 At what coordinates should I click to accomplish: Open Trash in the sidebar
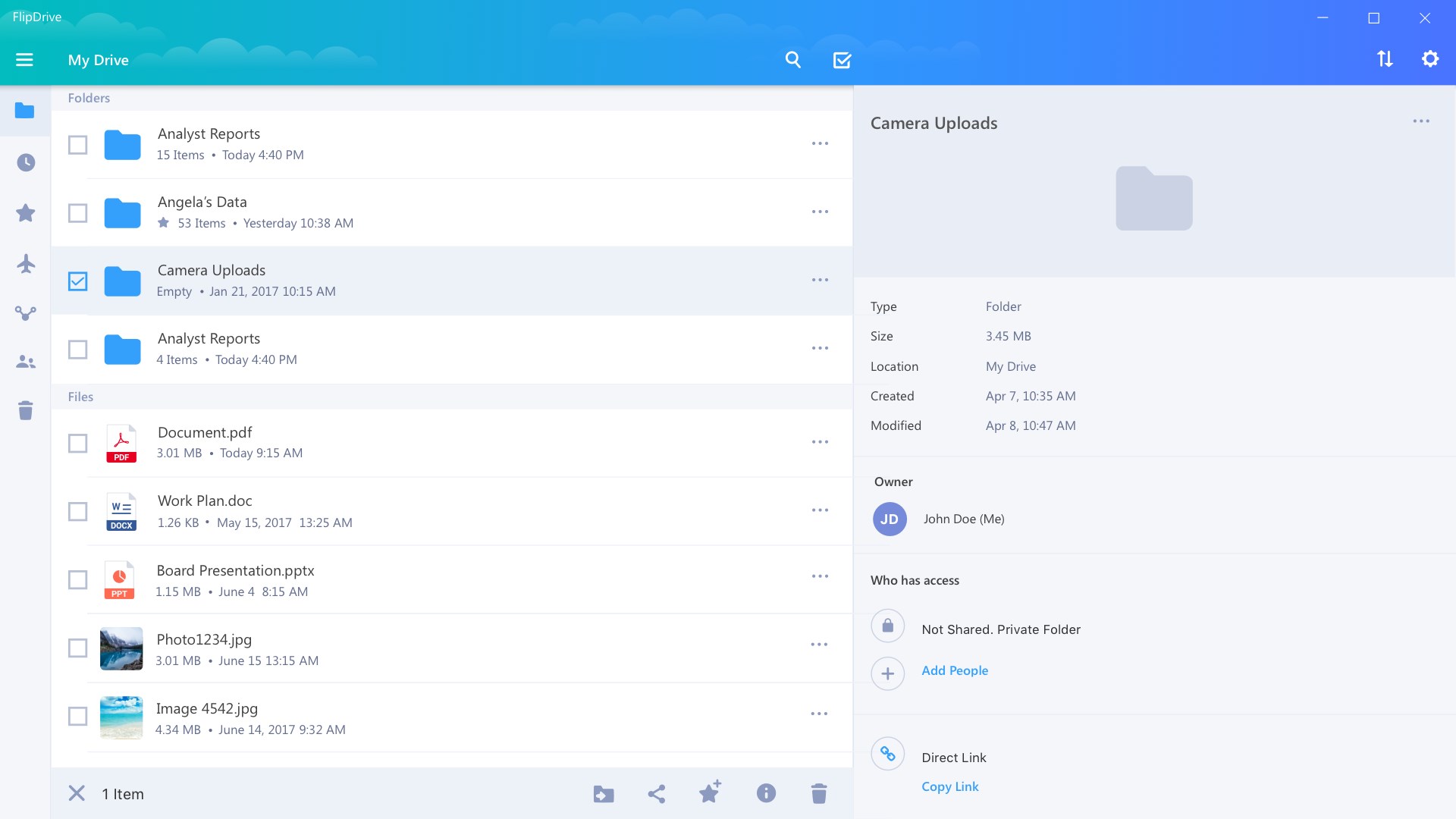coord(26,410)
